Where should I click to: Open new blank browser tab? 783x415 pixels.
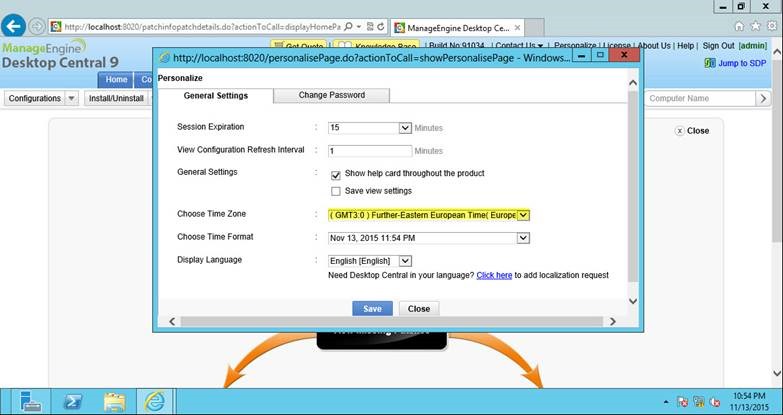[x=534, y=28]
